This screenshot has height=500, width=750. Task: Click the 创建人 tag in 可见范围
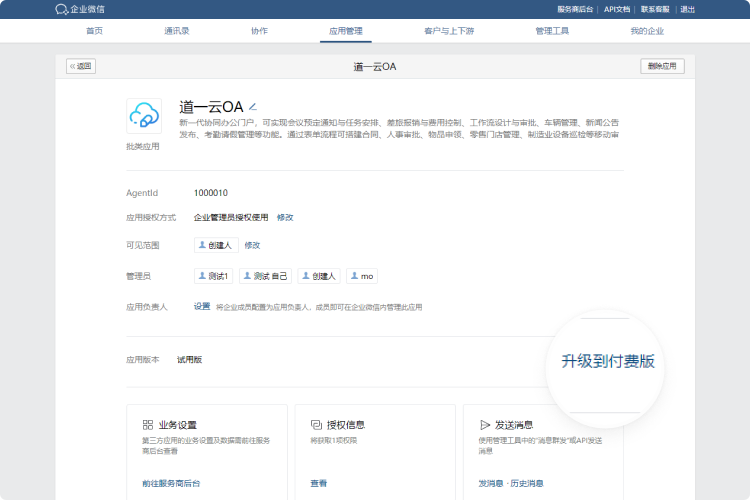(216, 245)
